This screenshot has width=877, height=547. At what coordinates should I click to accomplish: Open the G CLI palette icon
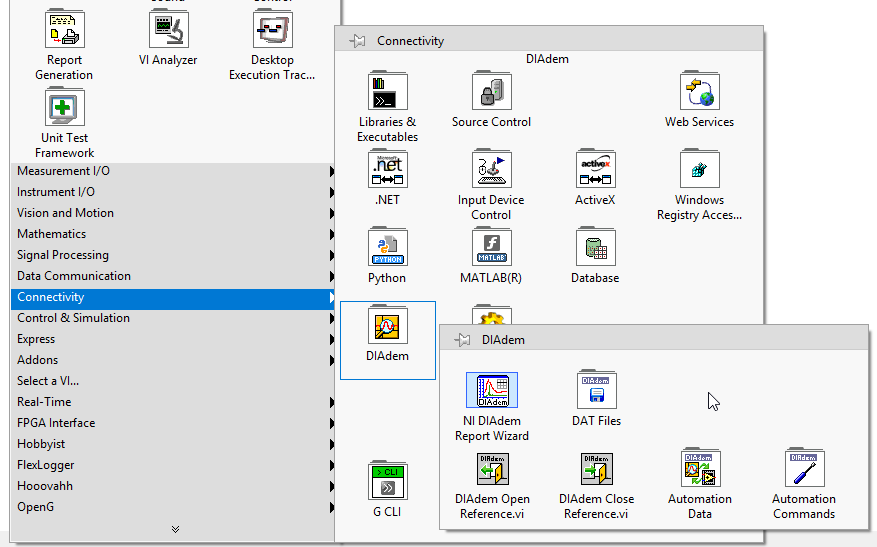pos(387,481)
